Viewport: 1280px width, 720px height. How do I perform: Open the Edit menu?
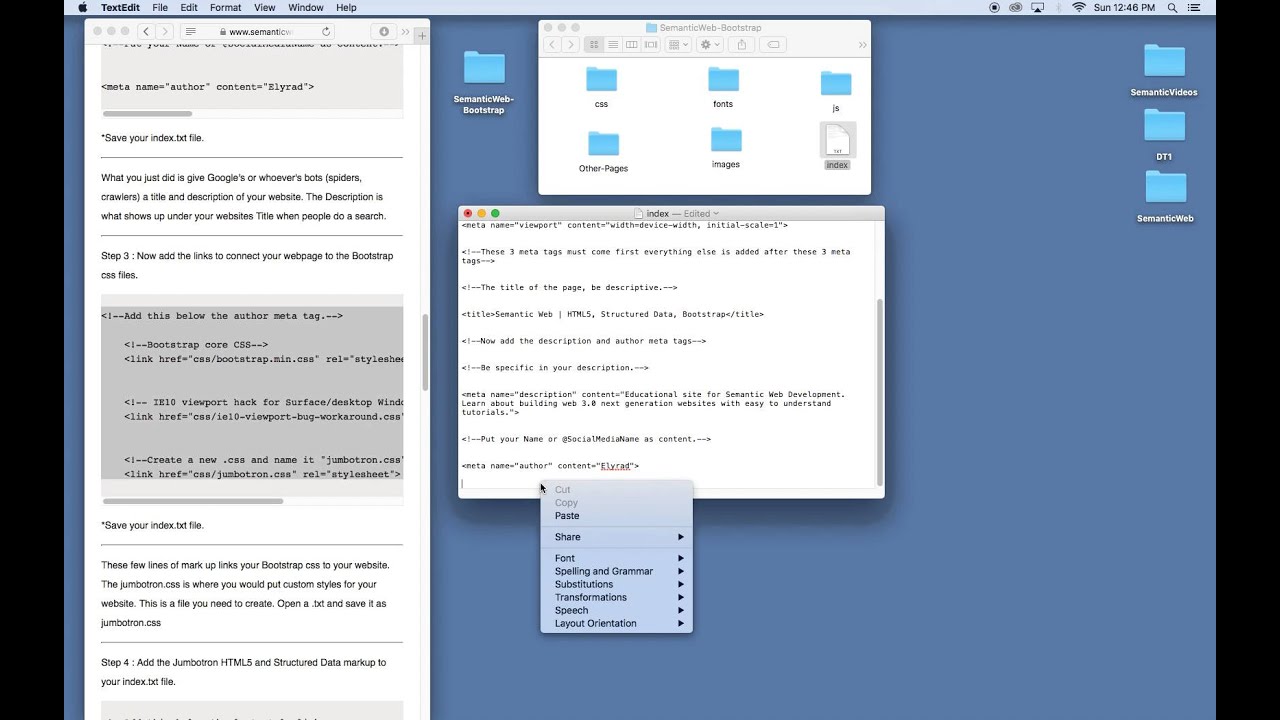click(x=189, y=7)
